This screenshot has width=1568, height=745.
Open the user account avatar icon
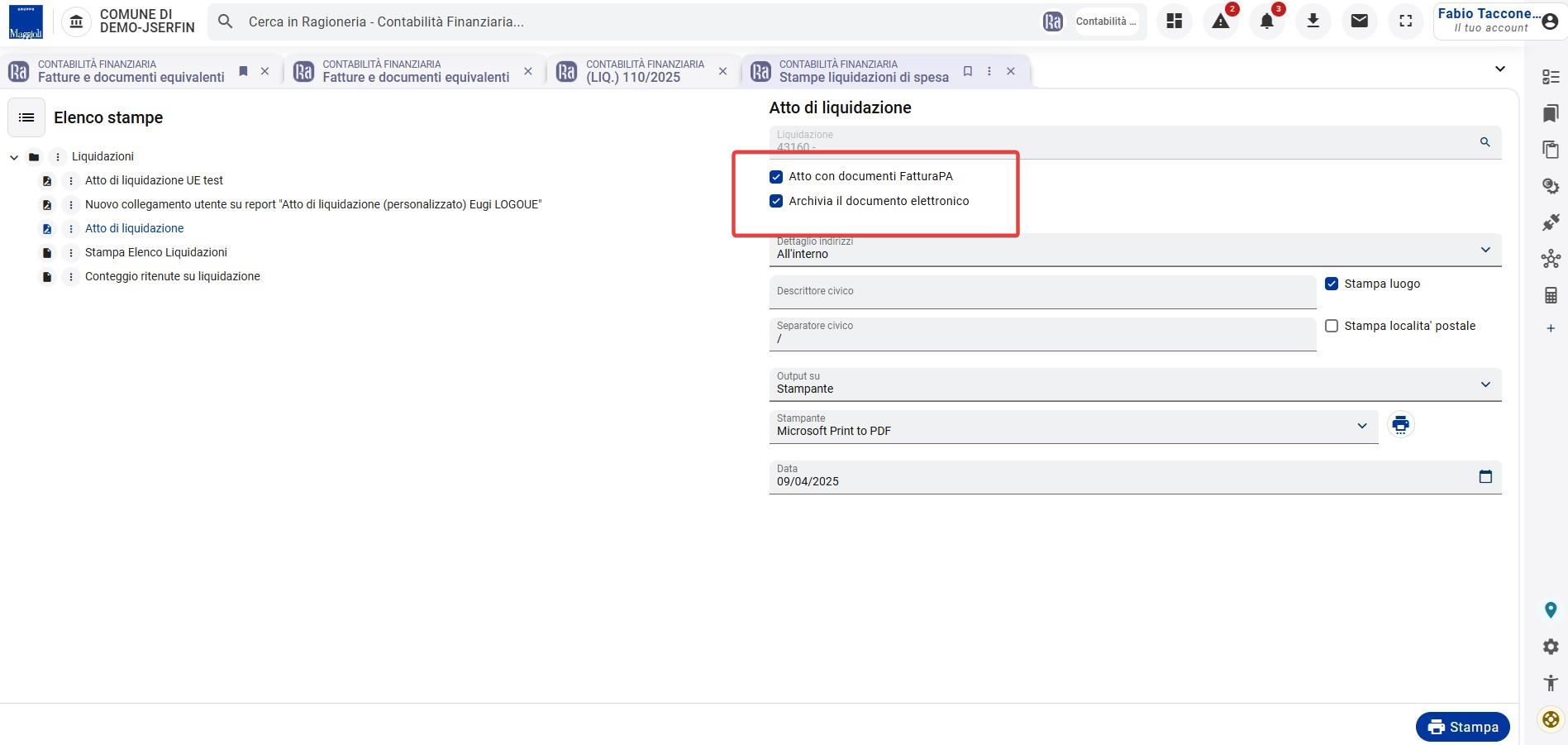pyautogui.click(x=1550, y=22)
